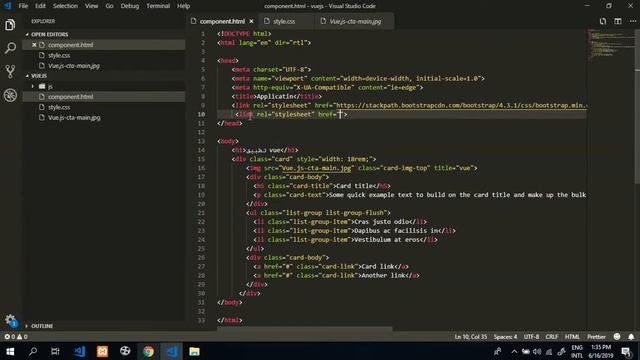Switch to Google Chrome on the taskbar
Screen dimensions: 640x360
point(148,351)
